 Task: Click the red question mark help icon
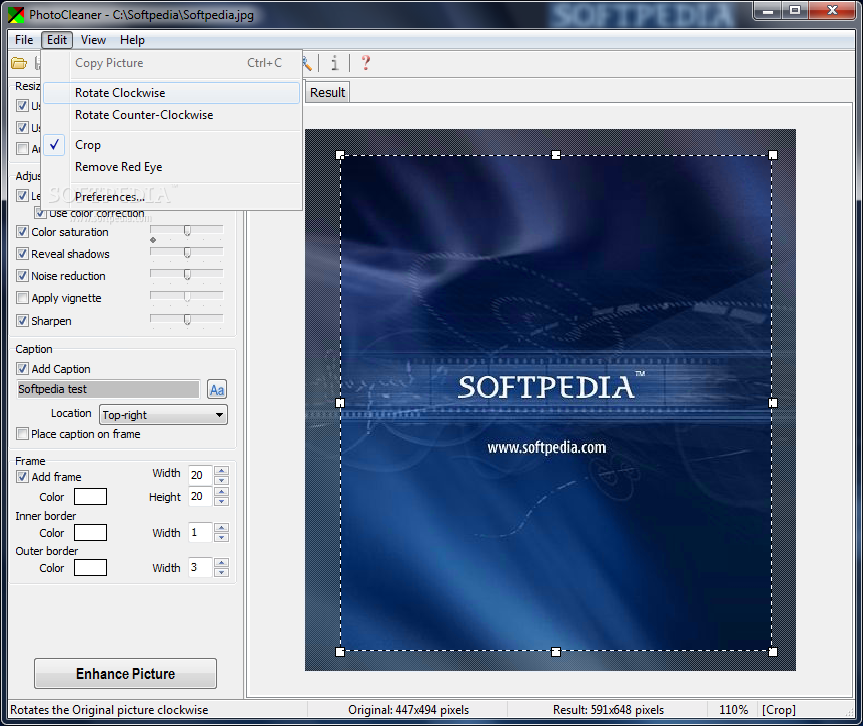pos(365,63)
